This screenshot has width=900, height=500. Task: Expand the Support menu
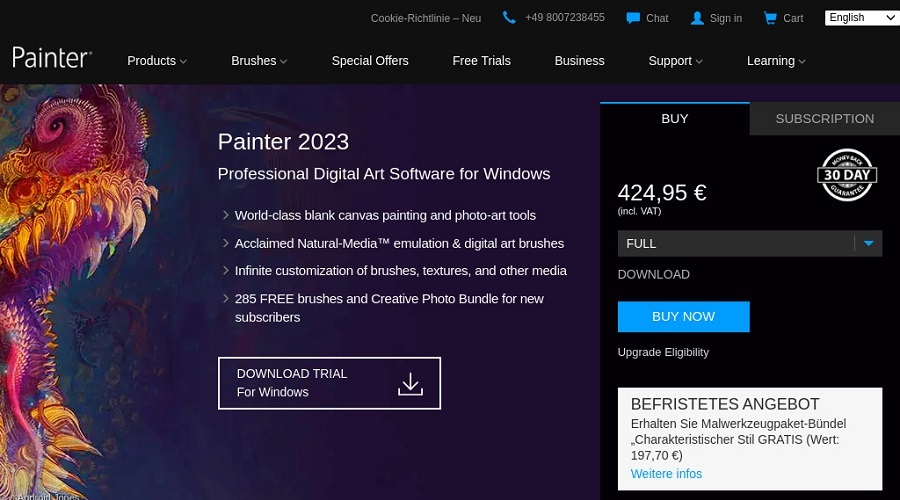pos(675,61)
